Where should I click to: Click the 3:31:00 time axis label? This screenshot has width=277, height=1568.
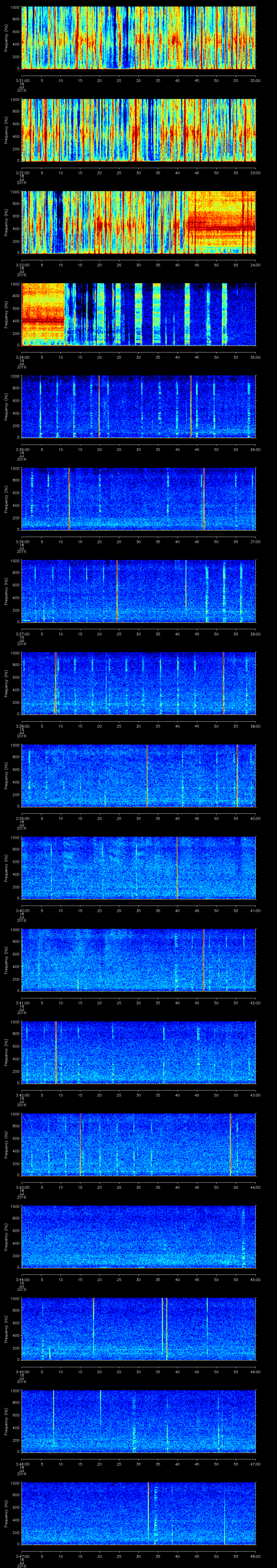[x=22, y=80]
